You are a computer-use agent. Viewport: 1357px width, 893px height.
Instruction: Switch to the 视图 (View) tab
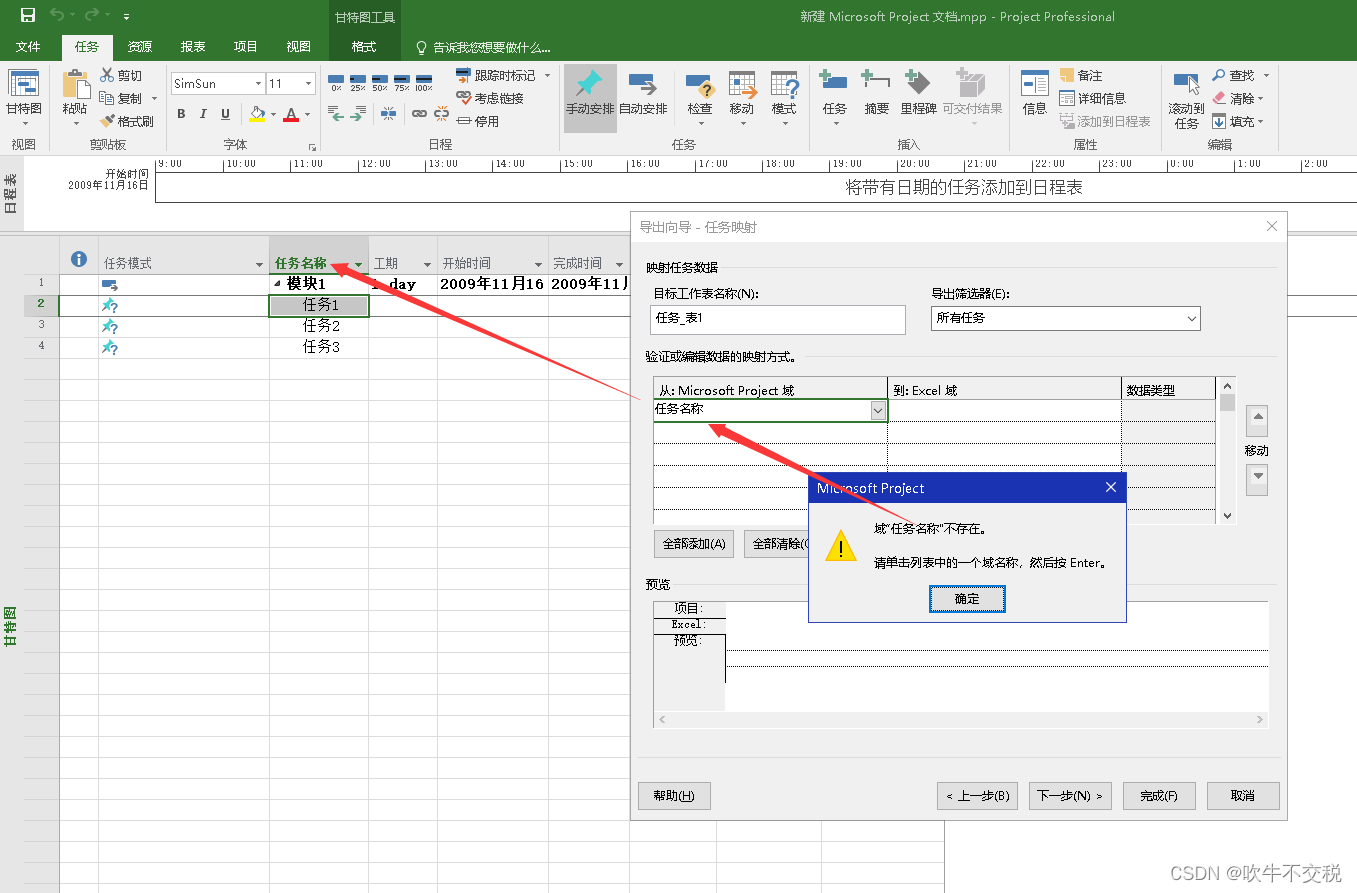tap(298, 47)
